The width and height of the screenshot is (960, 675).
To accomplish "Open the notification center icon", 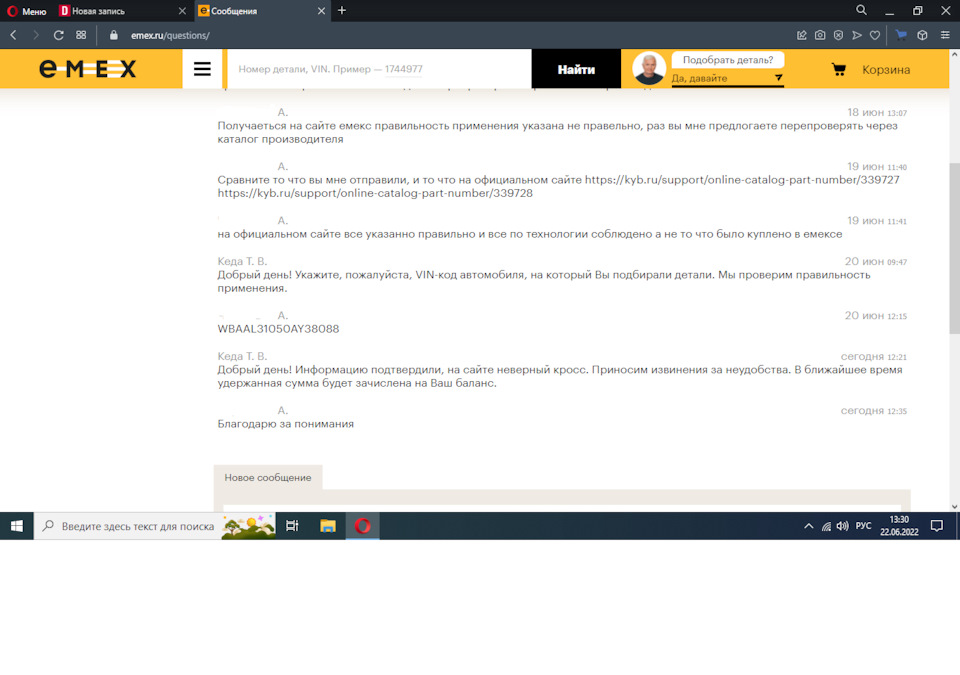I will [937, 526].
